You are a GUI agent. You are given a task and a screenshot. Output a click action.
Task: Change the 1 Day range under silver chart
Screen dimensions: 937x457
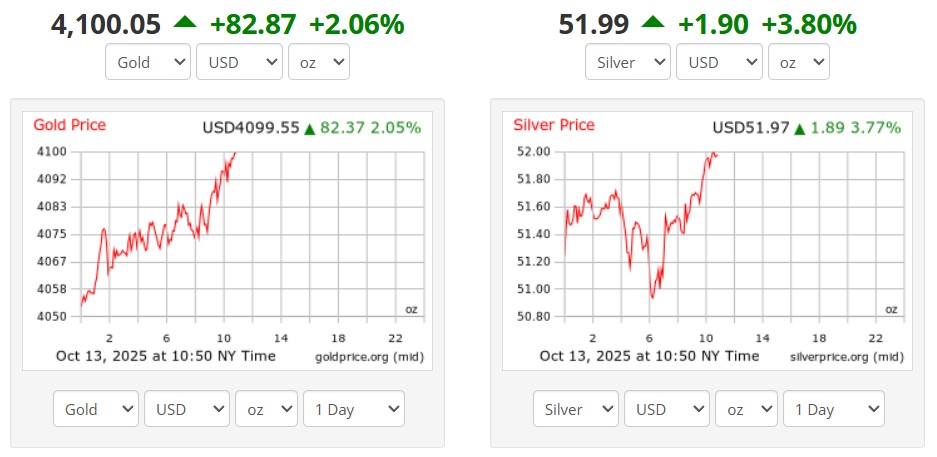tap(834, 409)
